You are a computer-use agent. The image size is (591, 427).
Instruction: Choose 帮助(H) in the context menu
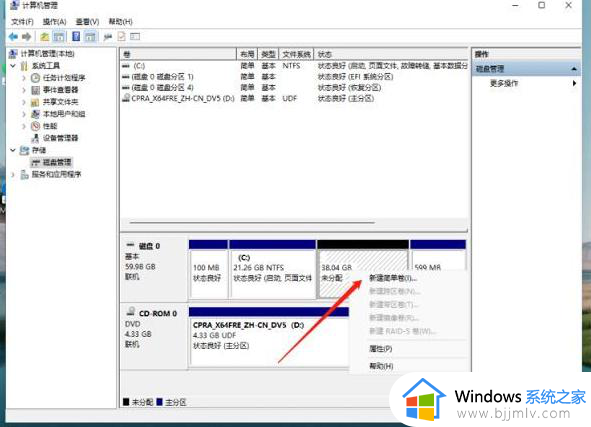tap(381, 366)
